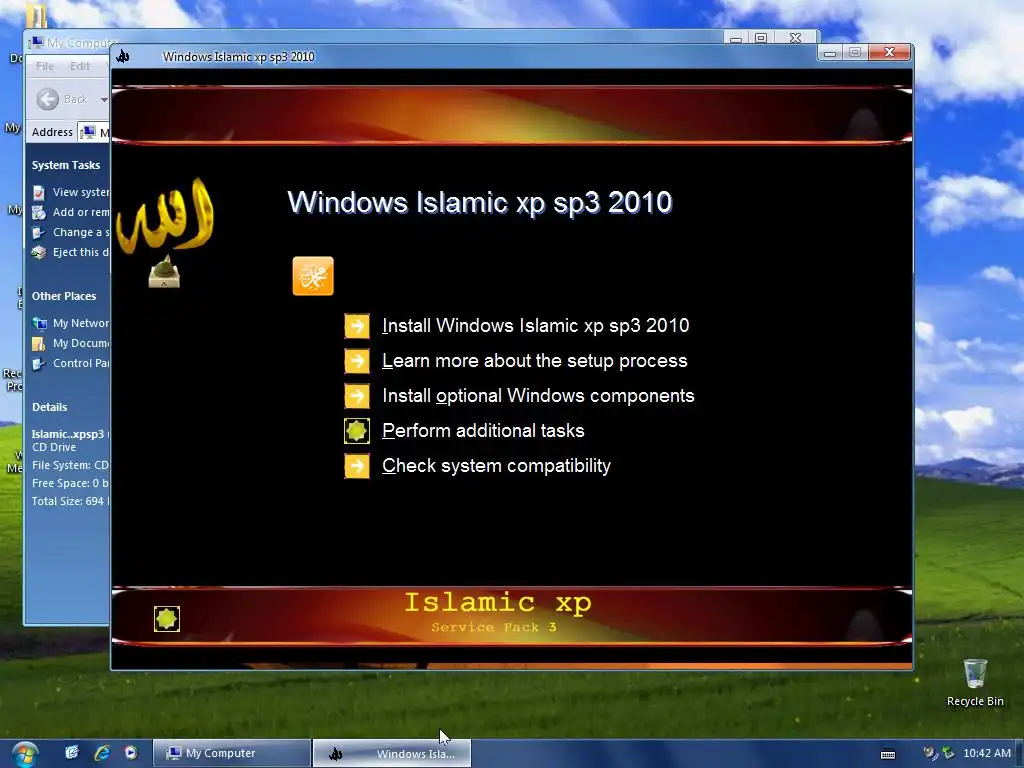Click arrow icon beside Learn more about setup
Screen dimensions: 1024x768
pos(357,360)
